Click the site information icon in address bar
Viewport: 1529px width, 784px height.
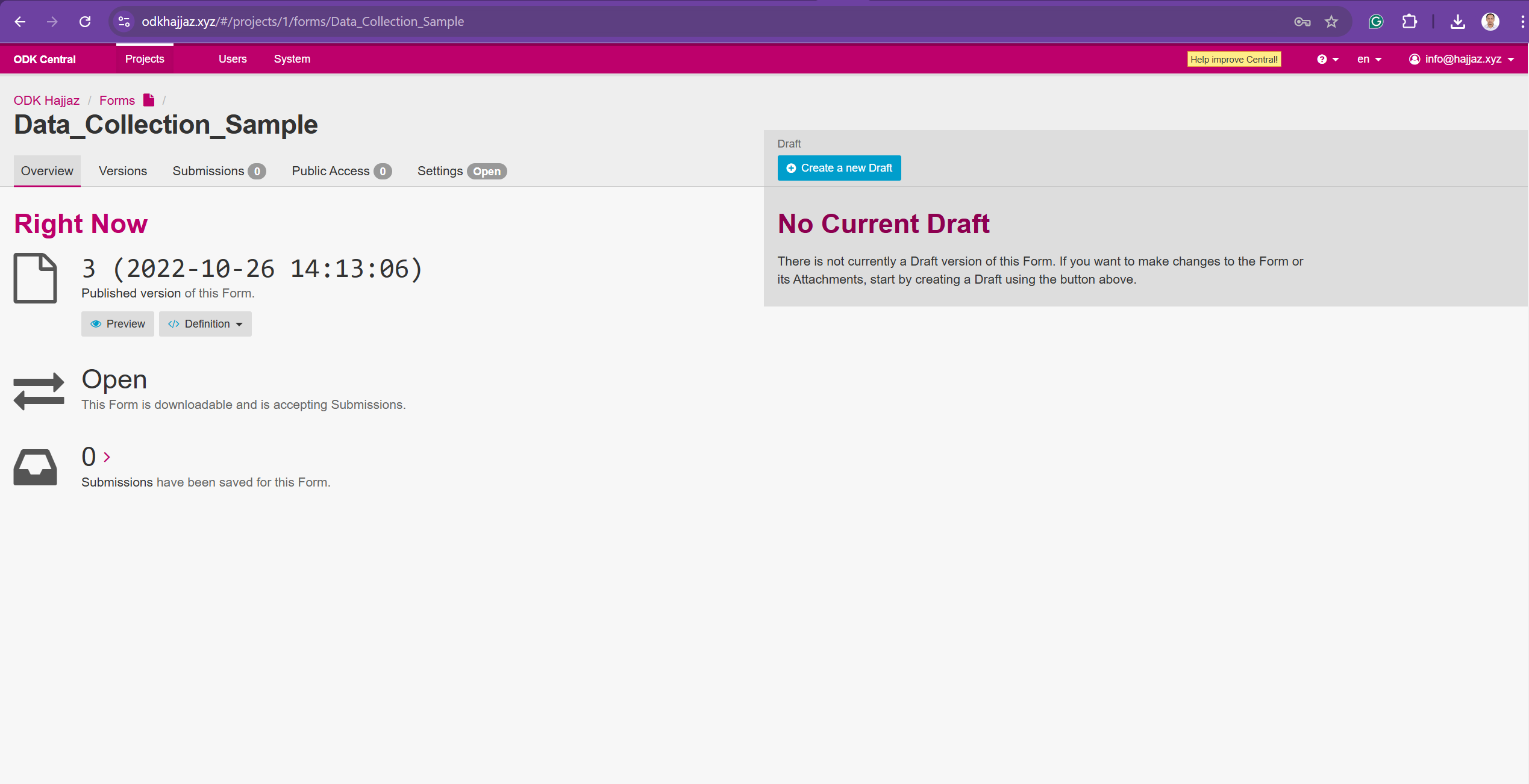coord(124,22)
